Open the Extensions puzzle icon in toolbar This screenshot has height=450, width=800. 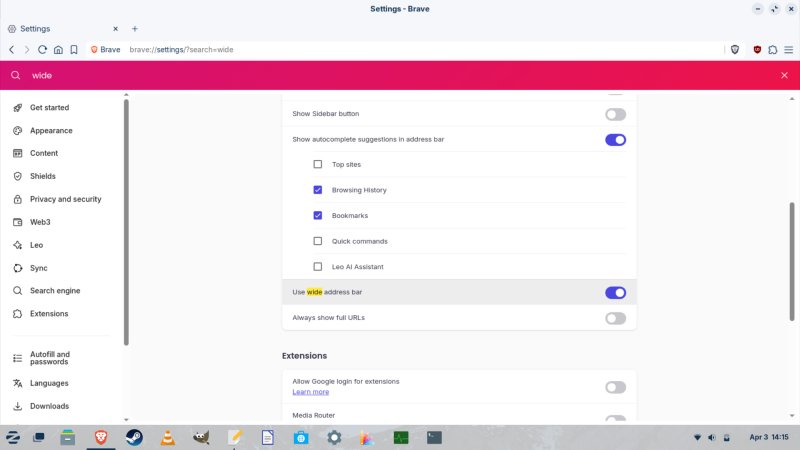(x=772, y=49)
